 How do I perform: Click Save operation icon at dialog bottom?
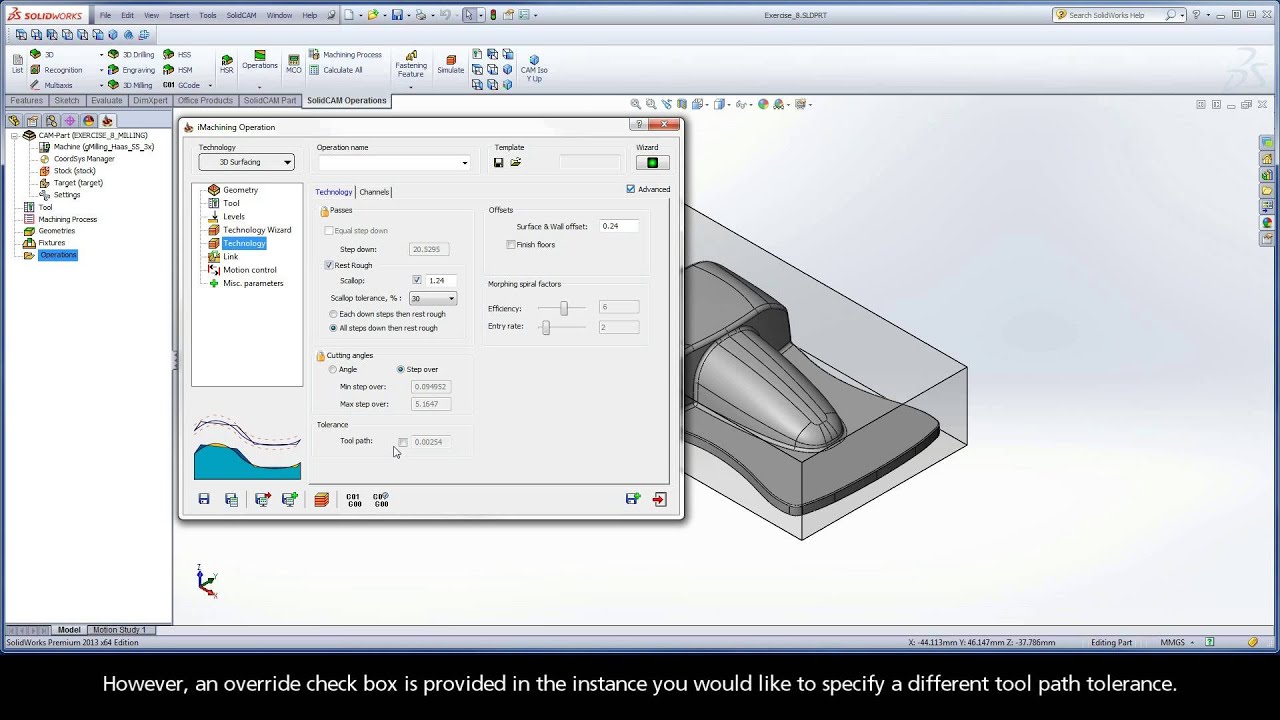point(204,499)
